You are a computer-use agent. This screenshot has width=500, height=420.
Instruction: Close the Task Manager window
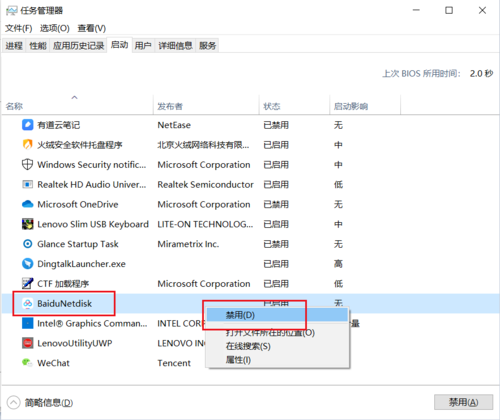pos(482,10)
